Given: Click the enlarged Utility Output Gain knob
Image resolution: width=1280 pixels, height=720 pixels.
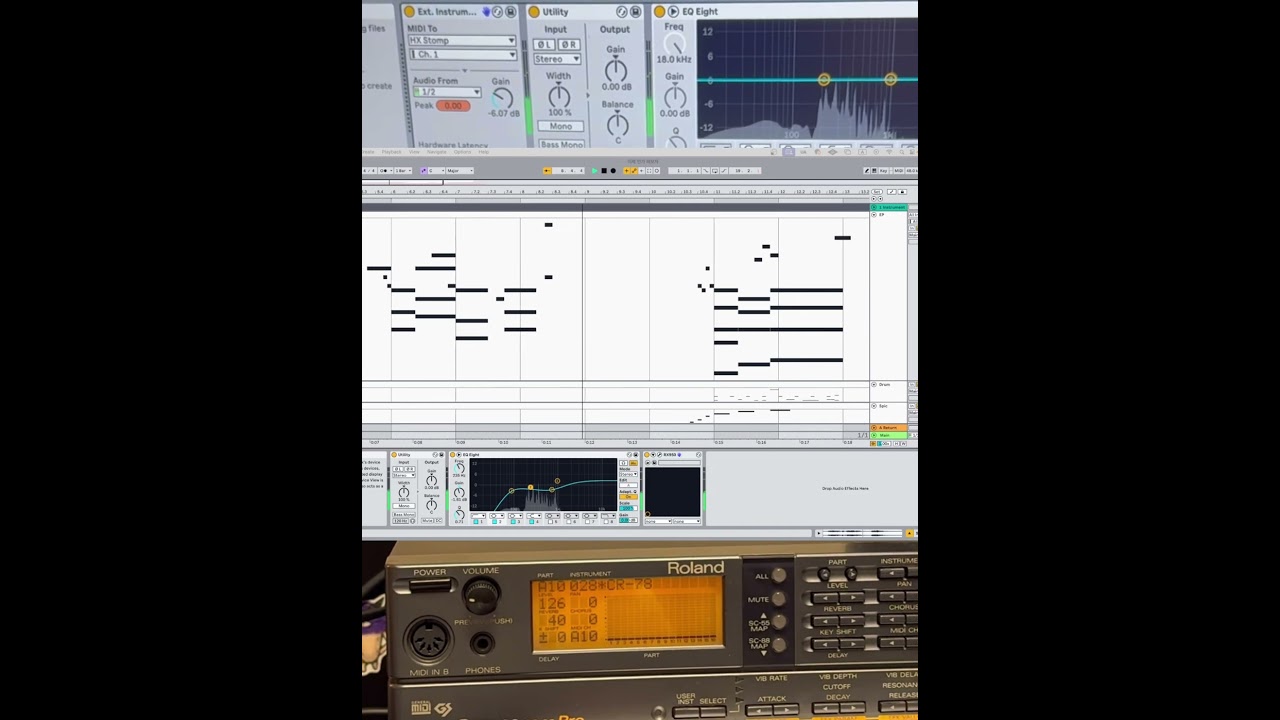Looking at the screenshot, I should tap(616, 70).
